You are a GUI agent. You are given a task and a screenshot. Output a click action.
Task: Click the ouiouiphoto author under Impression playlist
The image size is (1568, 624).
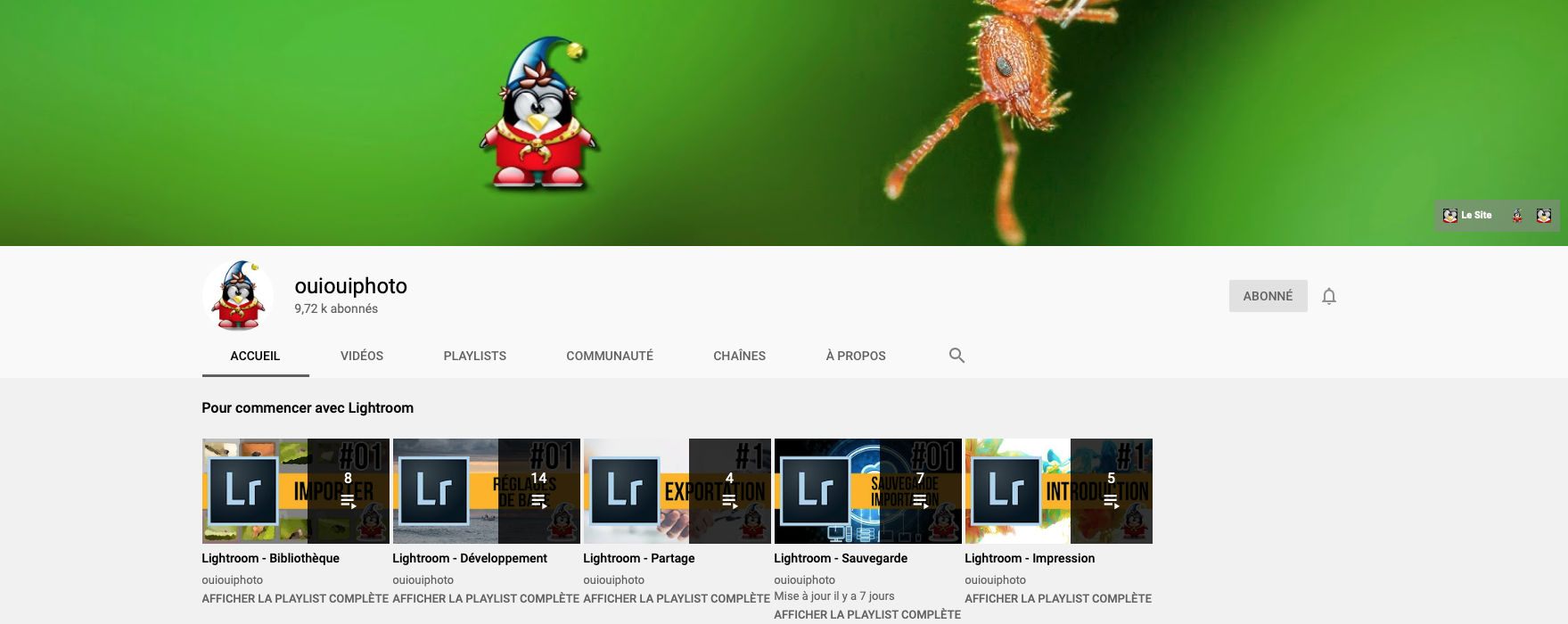click(x=996, y=579)
